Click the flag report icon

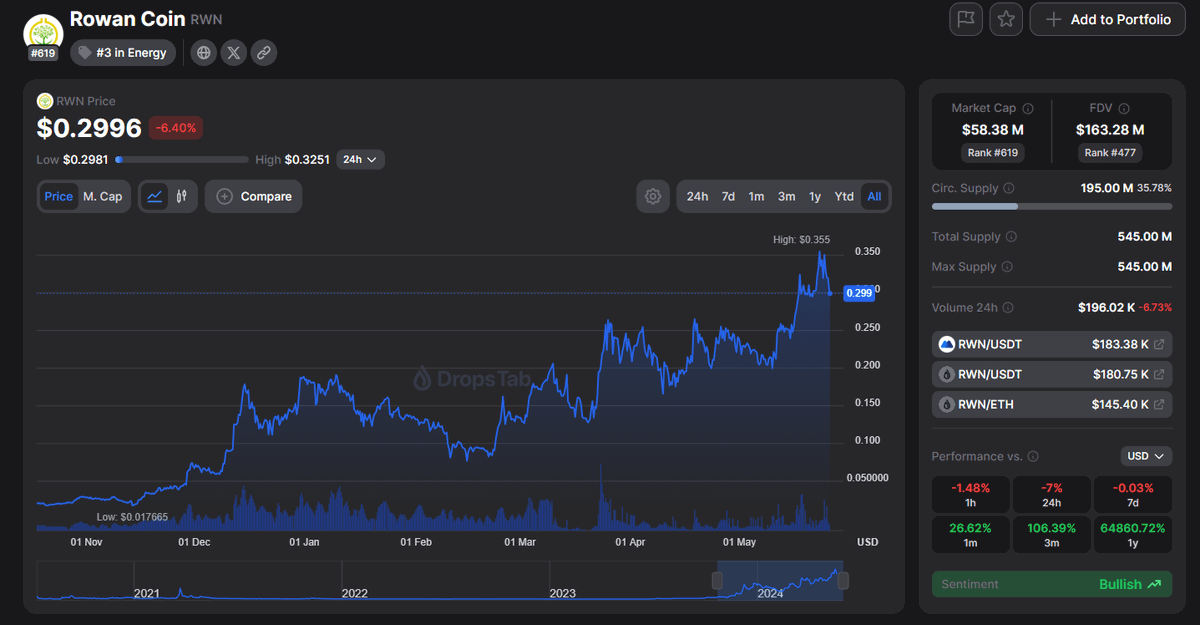click(x=966, y=19)
